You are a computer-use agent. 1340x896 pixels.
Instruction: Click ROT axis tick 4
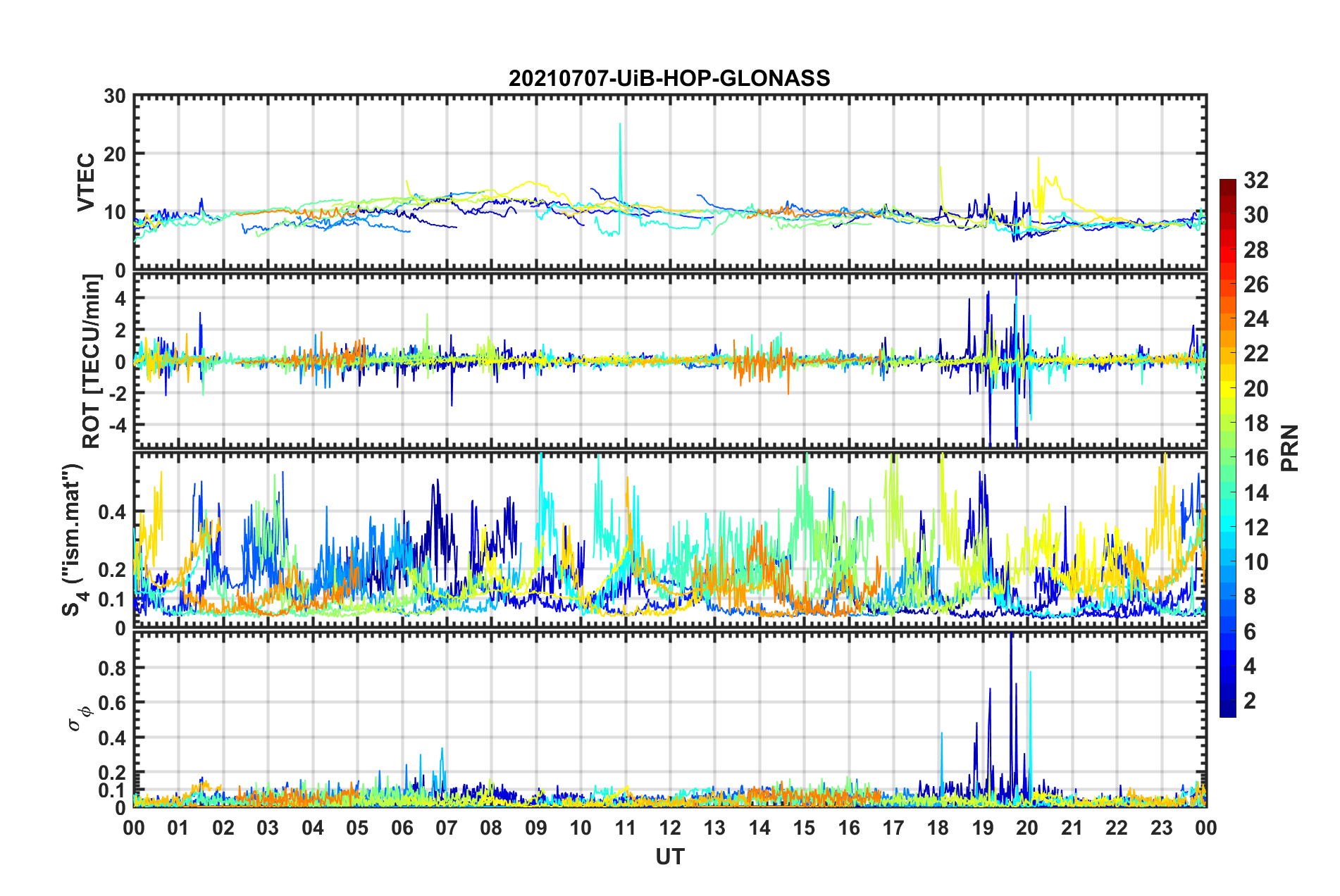click(x=120, y=299)
